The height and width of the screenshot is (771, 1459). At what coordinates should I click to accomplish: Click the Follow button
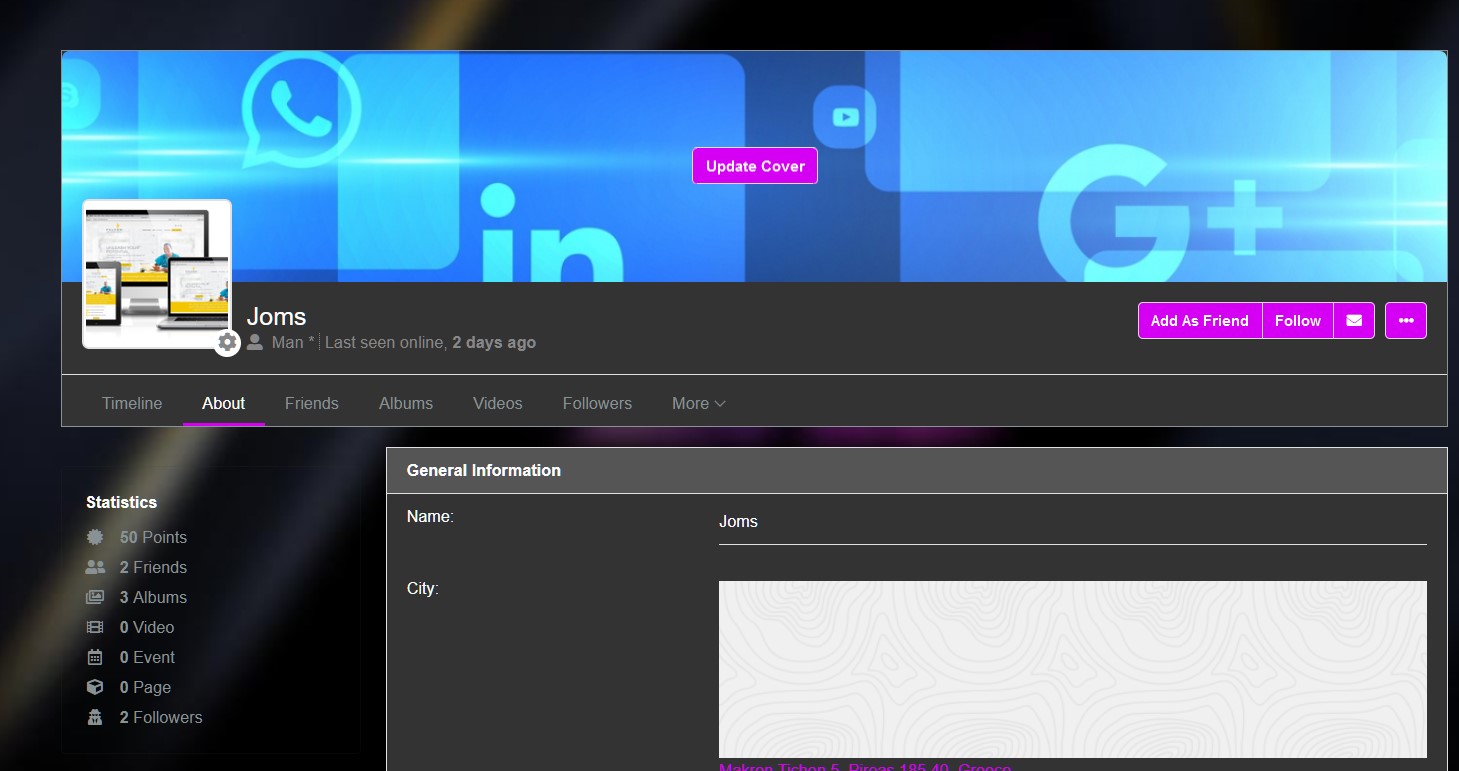[x=1297, y=321]
